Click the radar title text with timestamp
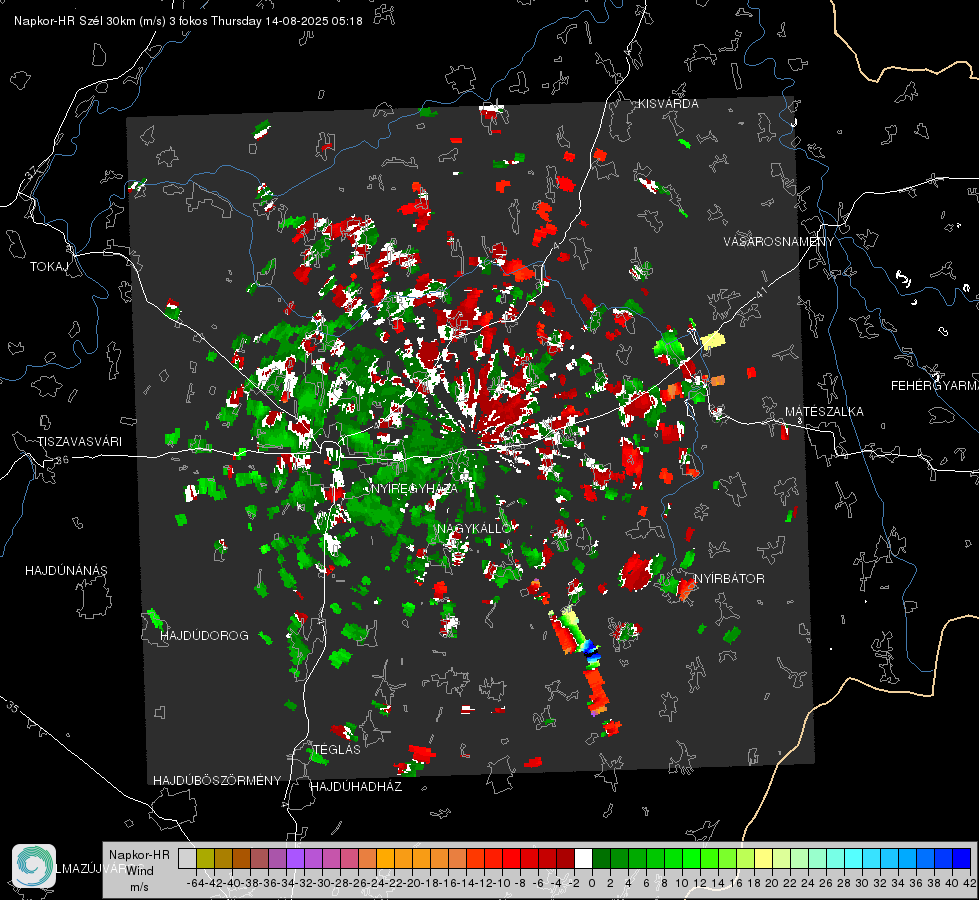 coord(188,21)
